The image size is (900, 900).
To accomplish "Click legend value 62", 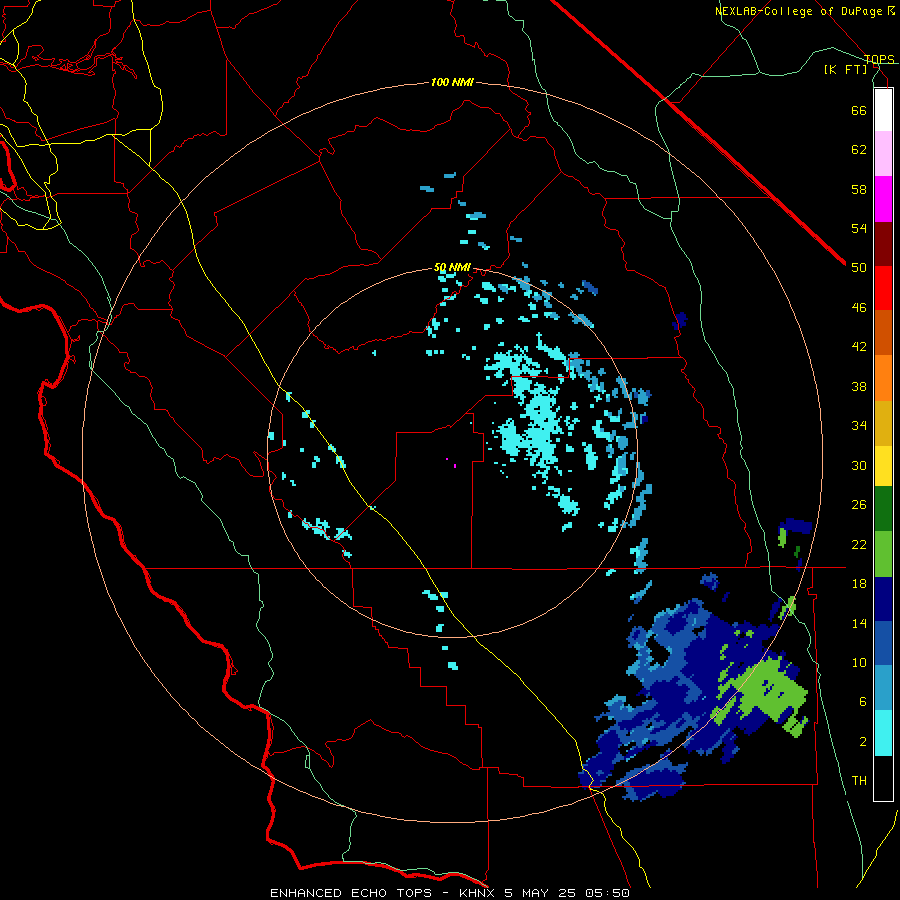I will pyautogui.click(x=859, y=150).
